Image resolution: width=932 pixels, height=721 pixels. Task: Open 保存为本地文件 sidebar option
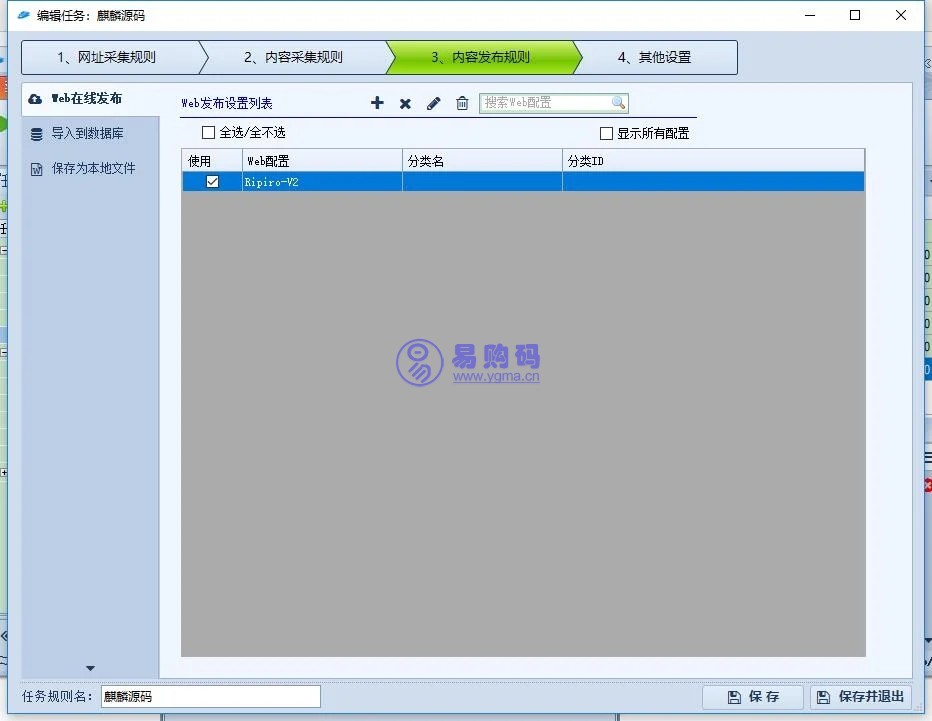click(x=93, y=168)
